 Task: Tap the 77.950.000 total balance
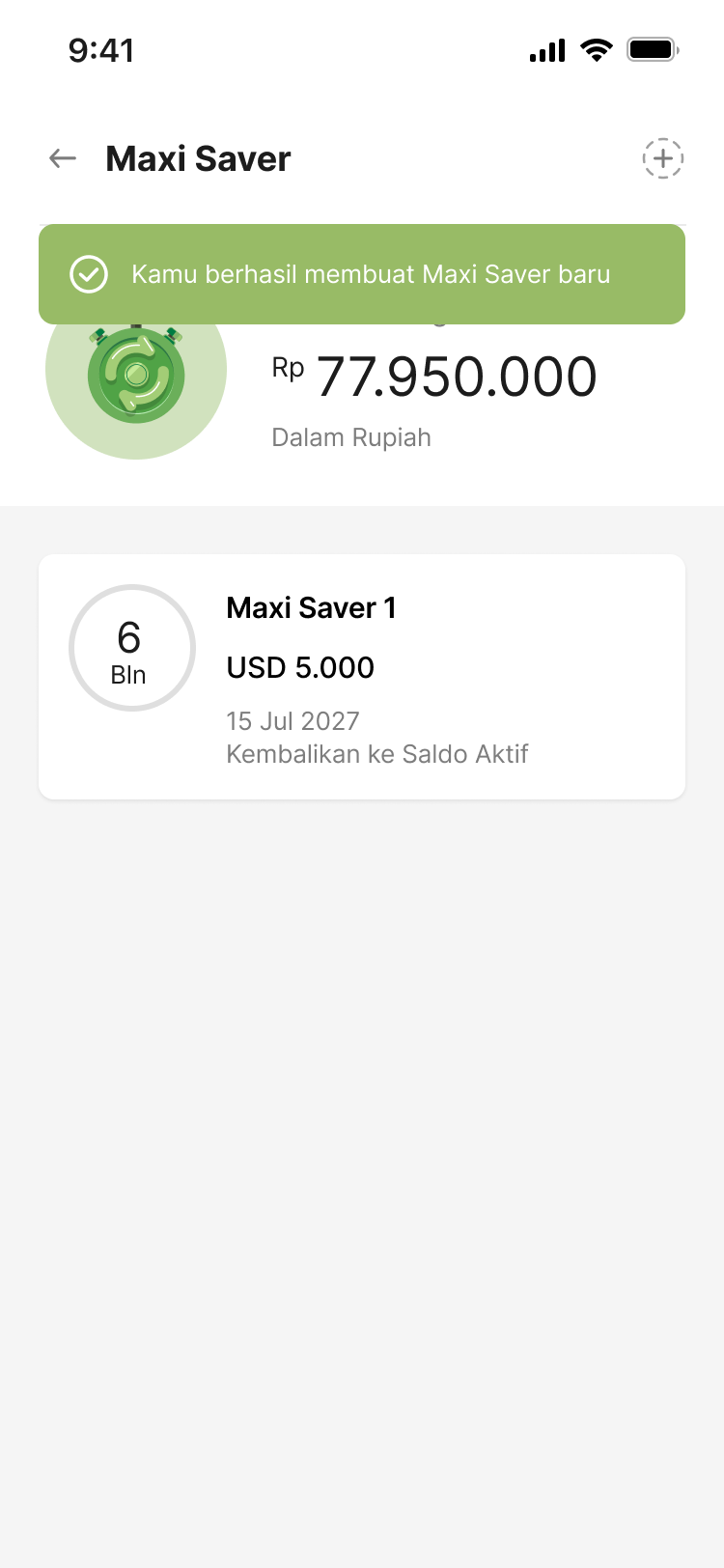(x=457, y=377)
